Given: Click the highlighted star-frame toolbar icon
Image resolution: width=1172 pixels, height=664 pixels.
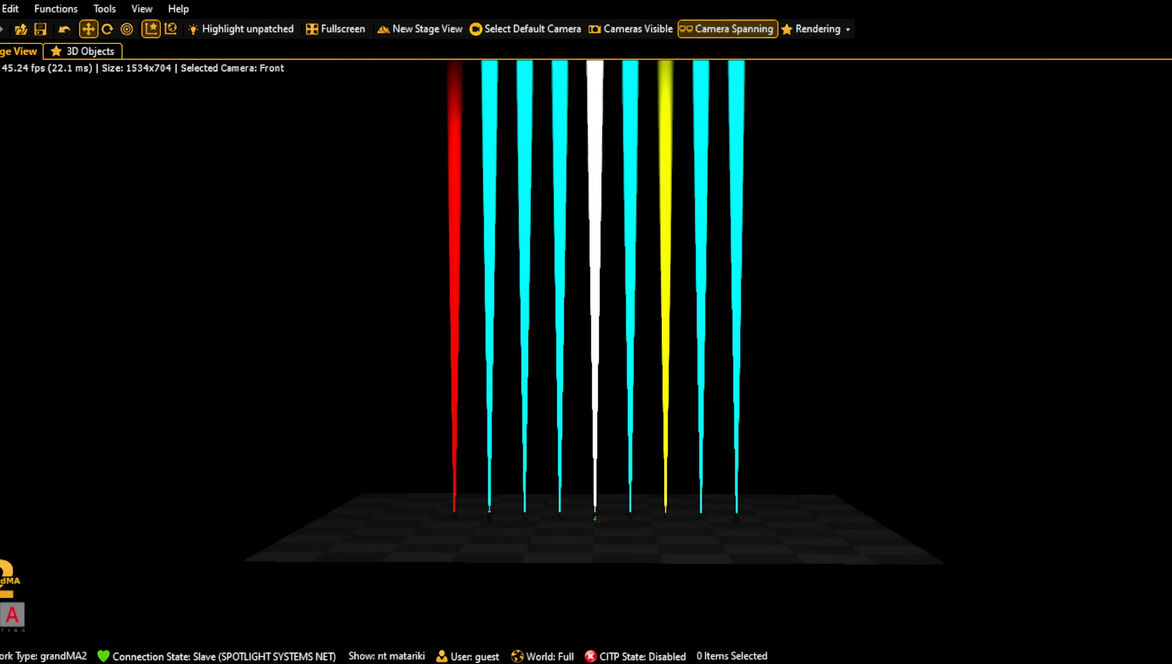Looking at the screenshot, I should pos(151,29).
